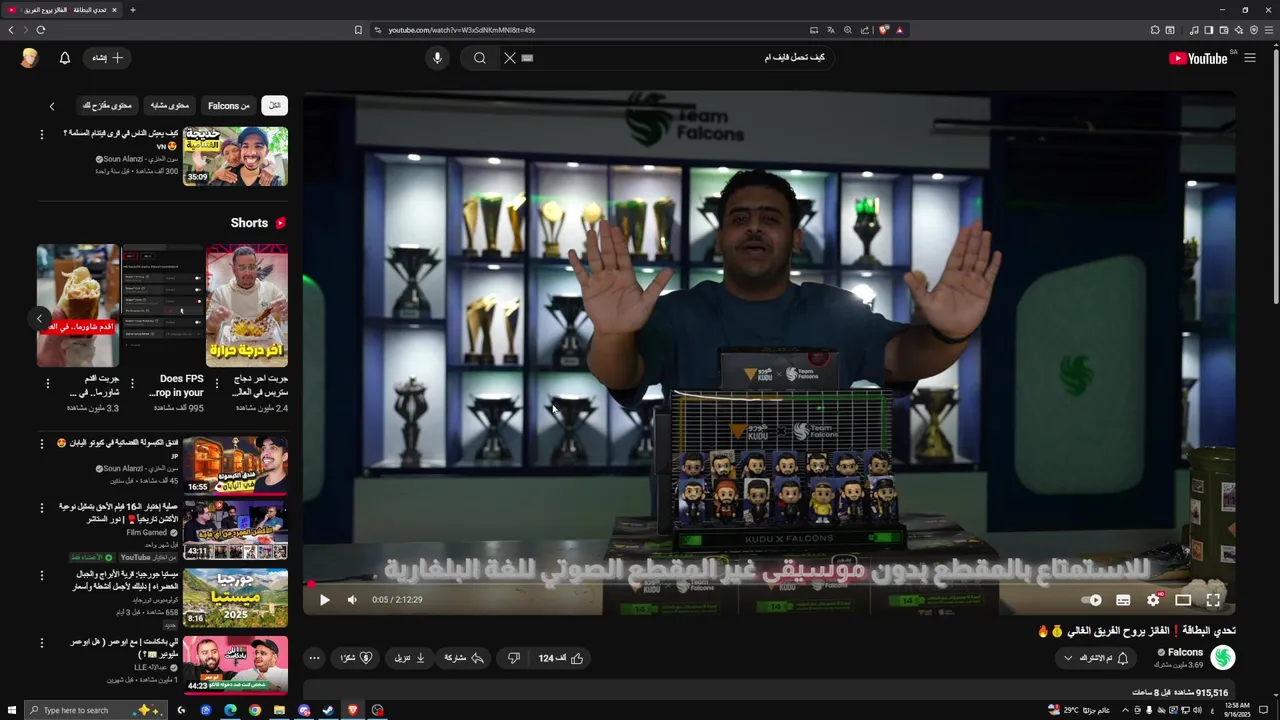Image resolution: width=1280 pixels, height=720 pixels.
Task: Open the جربت احر دجاج Short thumbnail
Action: (247, 306)
